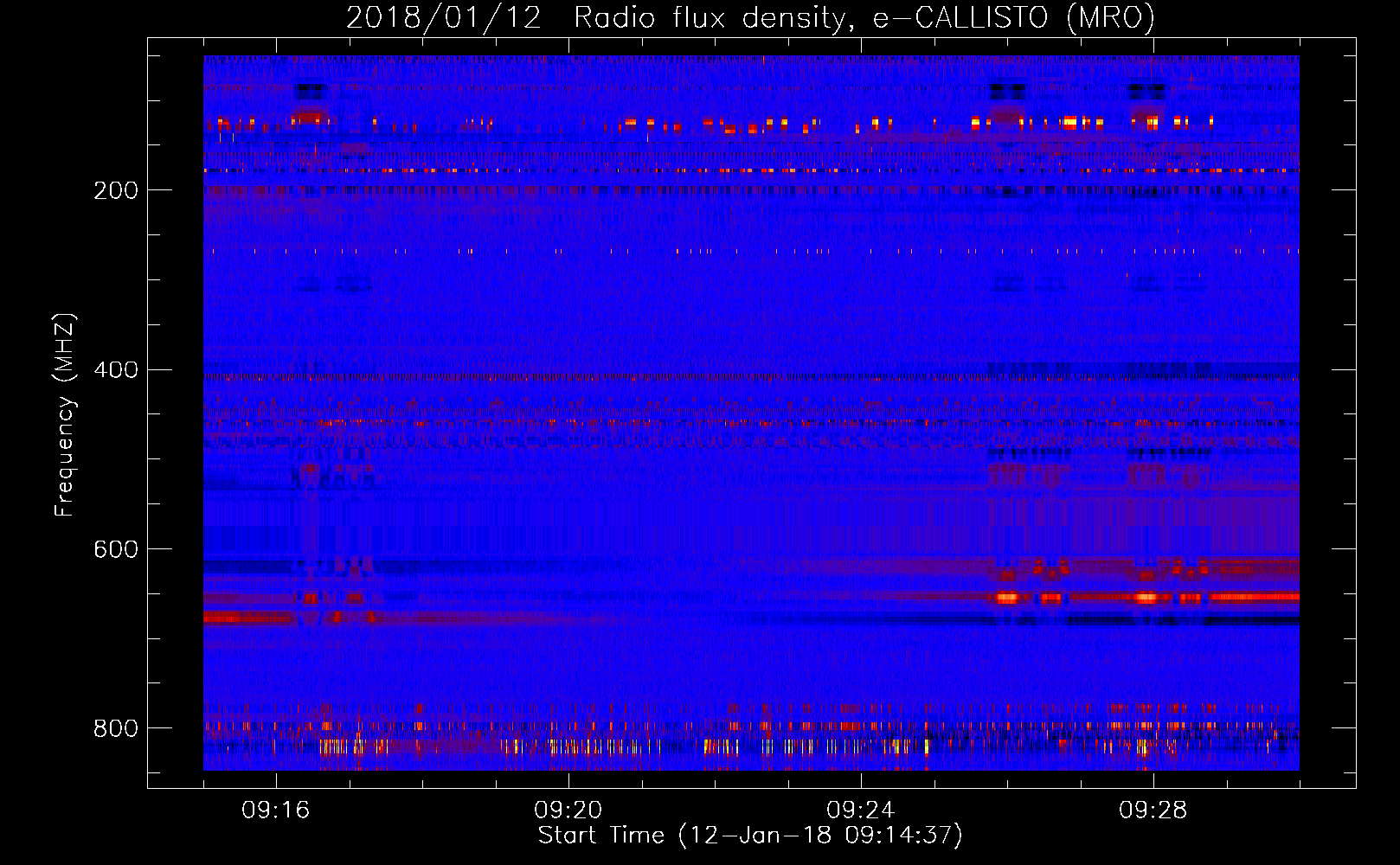Click the 09:20 time tick label
The height and width of the screenshot is (865, 1400).
tap(568, 811)
